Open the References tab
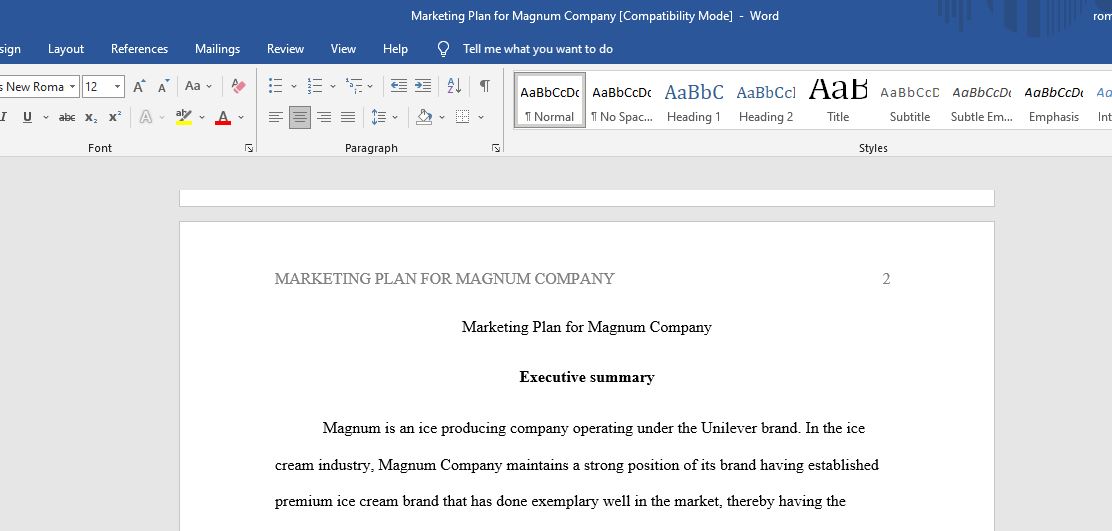 [140, 49]
